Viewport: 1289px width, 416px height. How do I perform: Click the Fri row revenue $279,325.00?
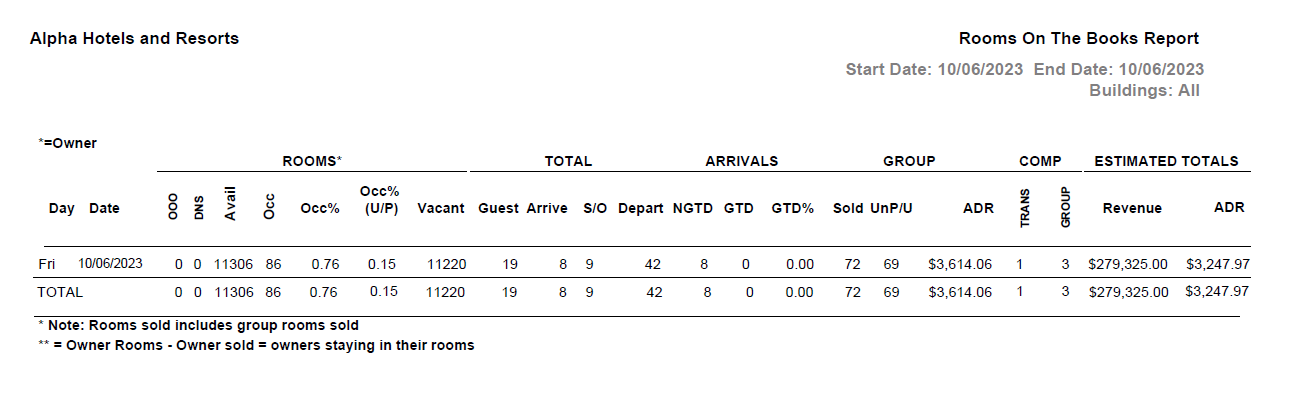[1128, 264]
